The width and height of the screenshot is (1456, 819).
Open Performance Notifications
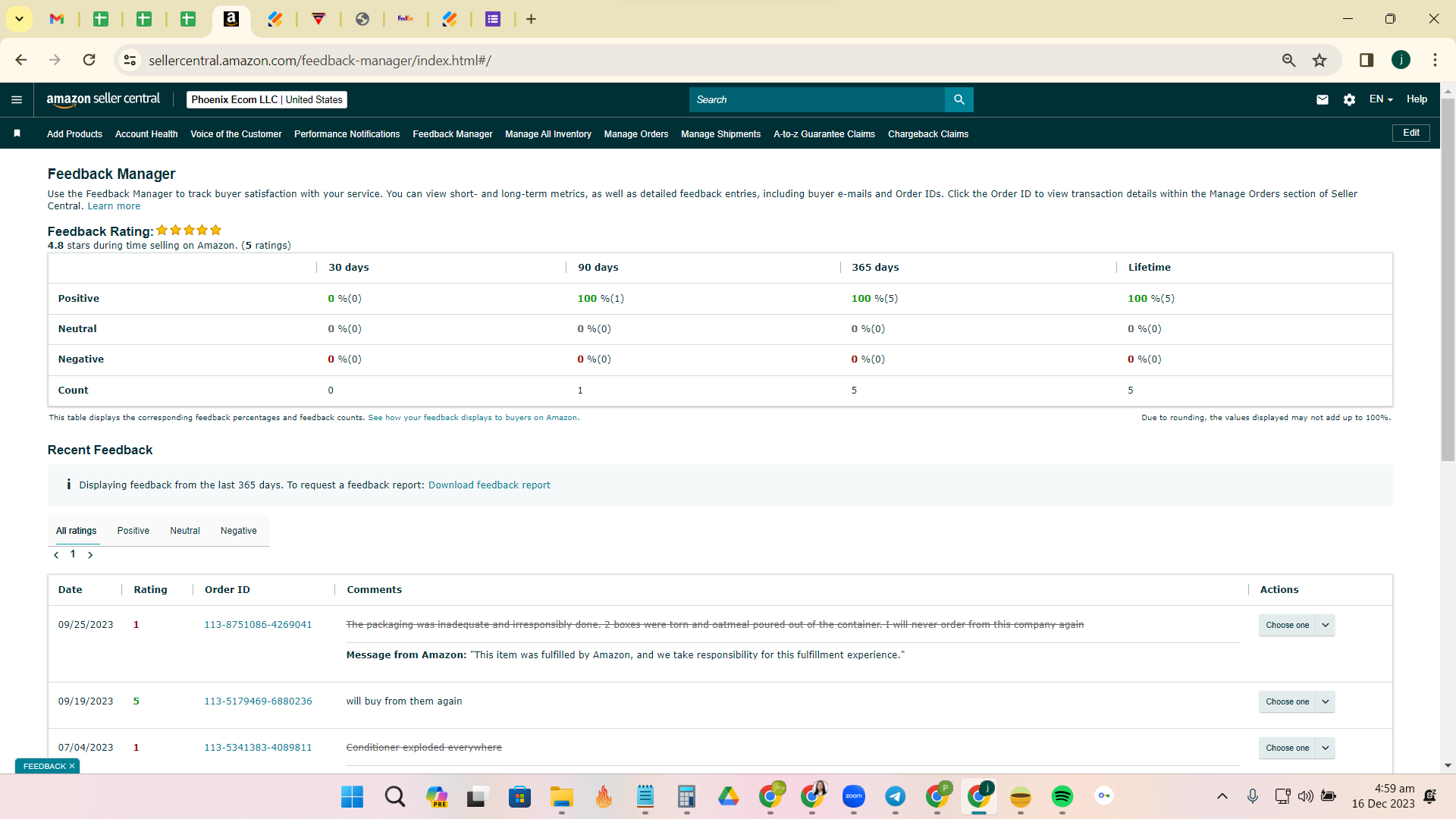coord(347,134)
